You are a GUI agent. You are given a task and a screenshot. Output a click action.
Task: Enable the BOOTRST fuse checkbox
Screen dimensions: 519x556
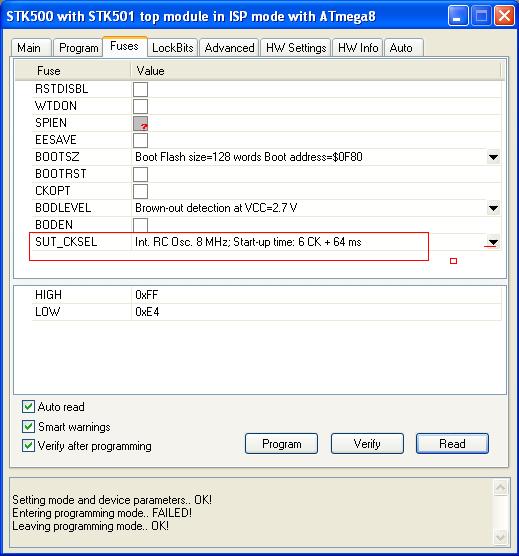coord(140,174)
